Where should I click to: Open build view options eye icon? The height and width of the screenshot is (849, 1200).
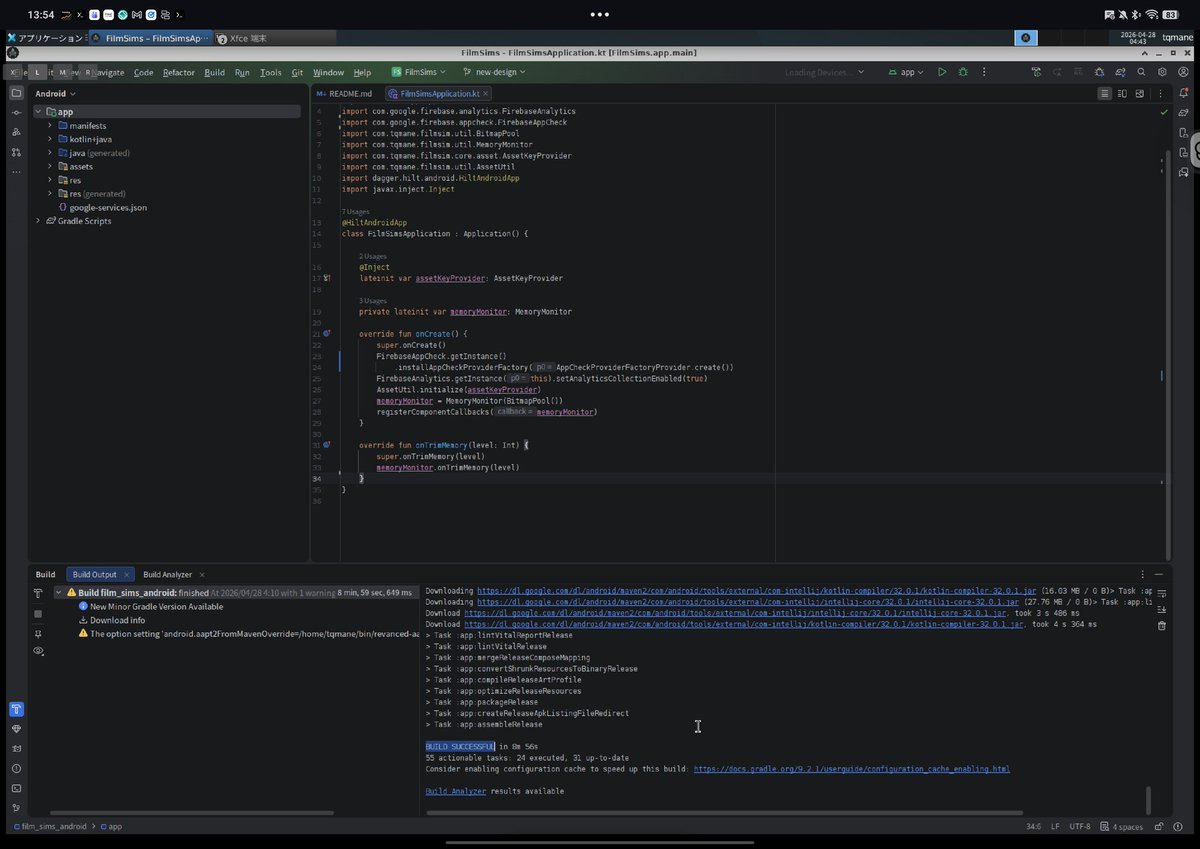[38, 651]
